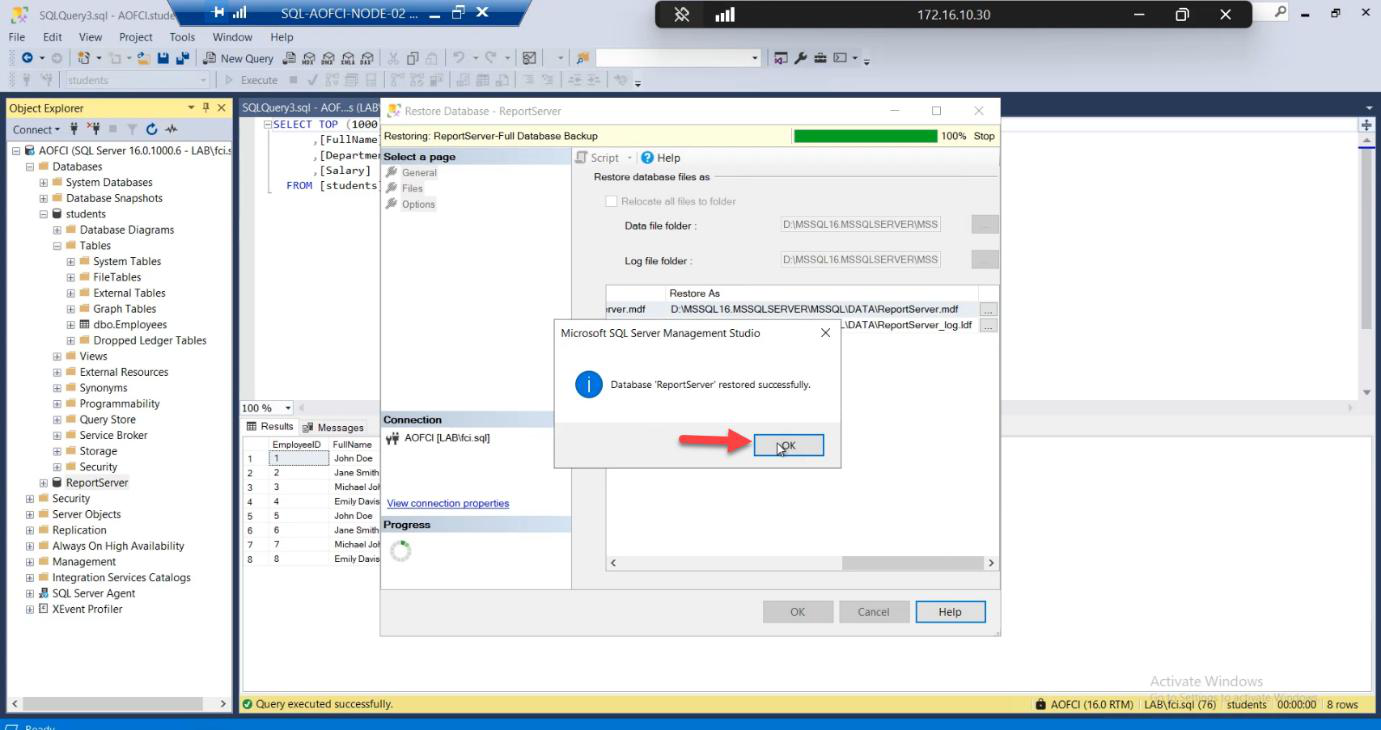This screenshot has width=1381, height=730.
Task: Close the Microsoft SQL Server Management Studio message box
Action: [x=825, y=333]
